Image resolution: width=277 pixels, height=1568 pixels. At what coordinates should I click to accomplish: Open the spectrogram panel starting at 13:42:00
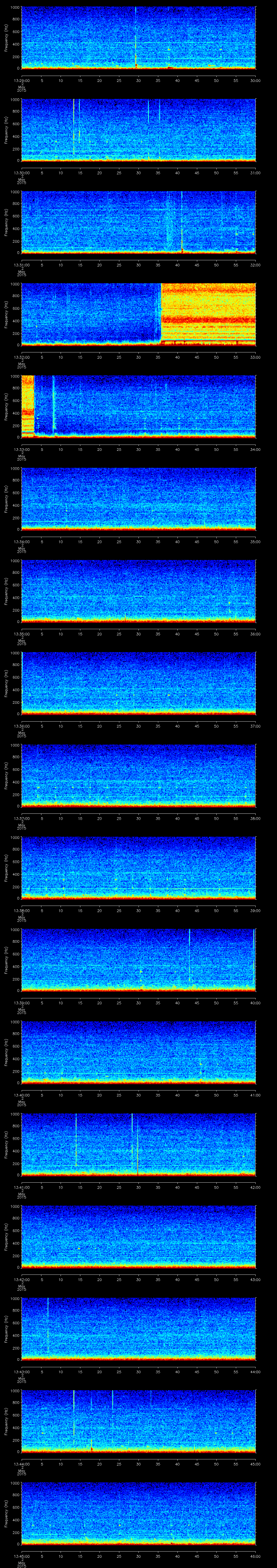pyautogui.click(x=139, y=1237)
